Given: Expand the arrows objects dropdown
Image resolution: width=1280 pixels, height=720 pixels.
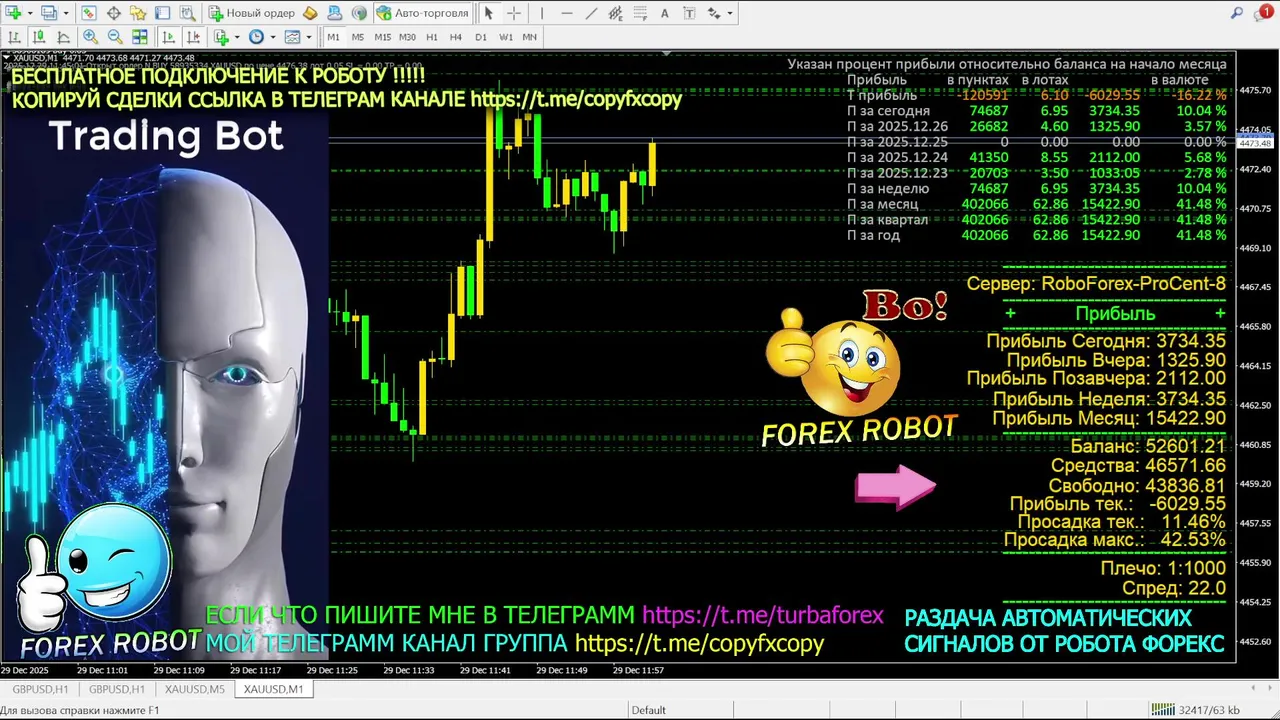Looking at the screenshot, I should click(730, 13).
